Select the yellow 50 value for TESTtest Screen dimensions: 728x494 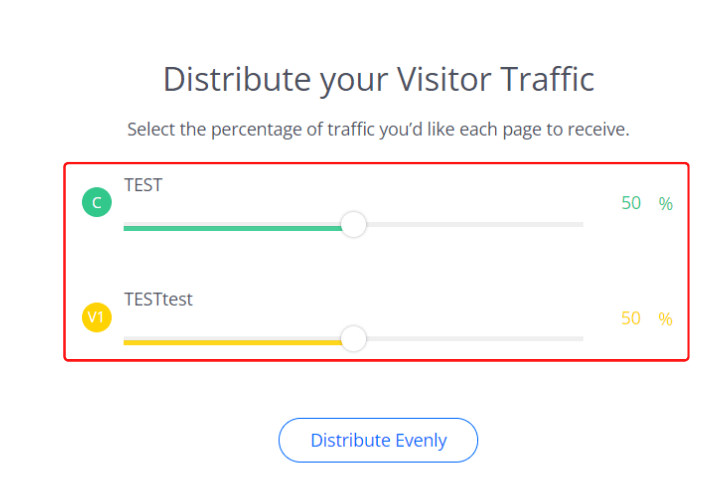click(631, 318)
